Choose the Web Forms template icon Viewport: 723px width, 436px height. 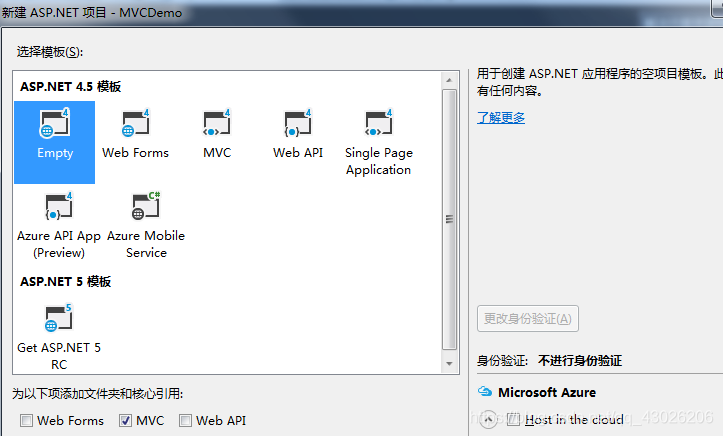tap(136, 123)
